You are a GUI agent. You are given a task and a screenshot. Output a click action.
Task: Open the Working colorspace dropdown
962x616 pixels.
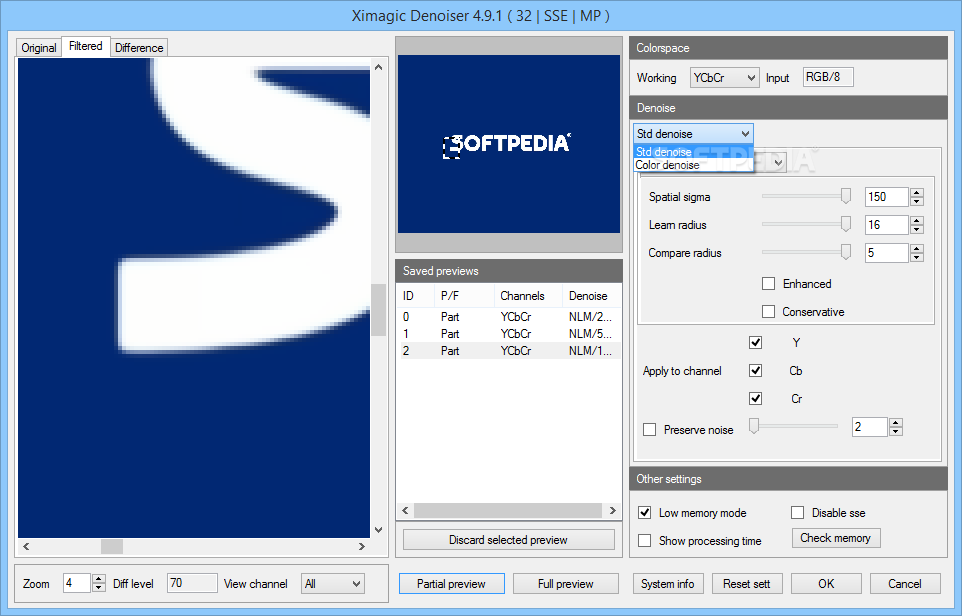(724, 78)
